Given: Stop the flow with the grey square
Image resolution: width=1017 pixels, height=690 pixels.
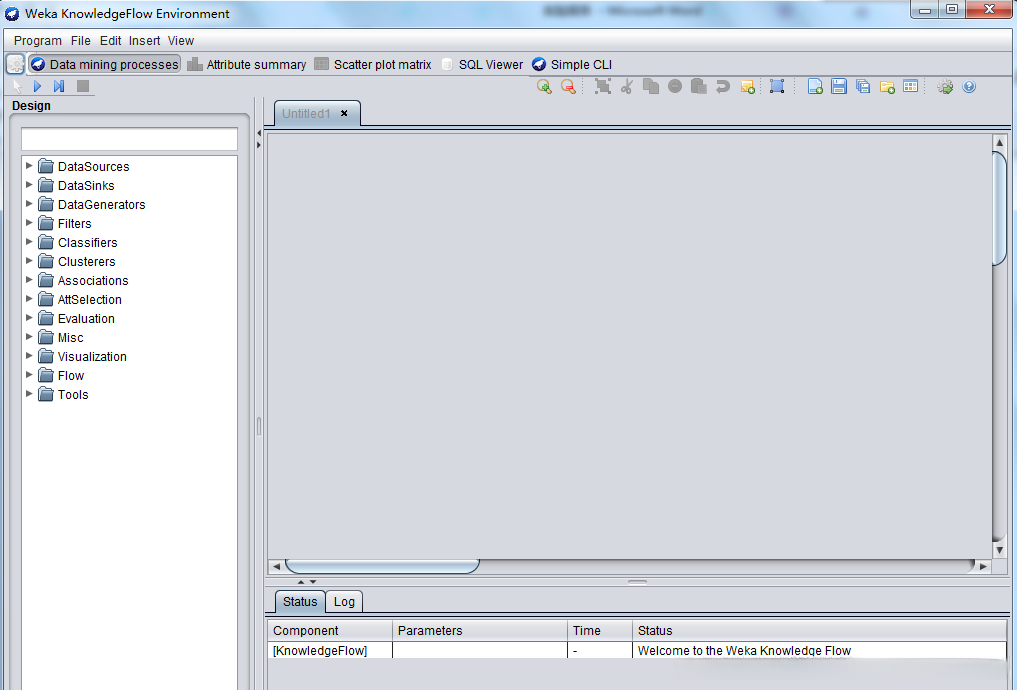Looking at the screenshot, I should pyautogui.click(x=83, y=86).
